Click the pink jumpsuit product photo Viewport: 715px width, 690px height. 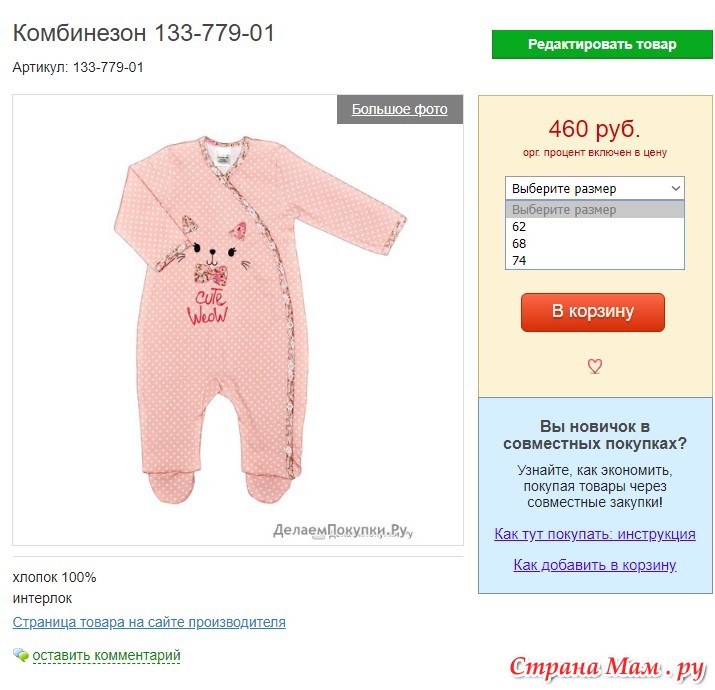click(x=259, y=319)
